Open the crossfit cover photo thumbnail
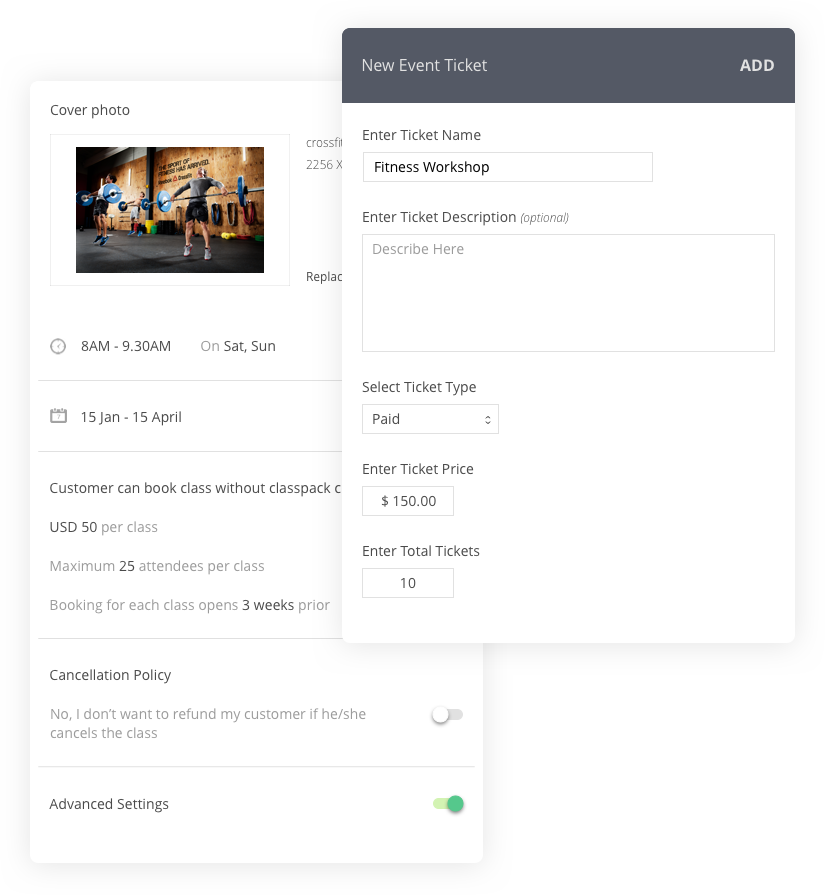This screenshot has height=895, width=825. click(x=170, y=210)
